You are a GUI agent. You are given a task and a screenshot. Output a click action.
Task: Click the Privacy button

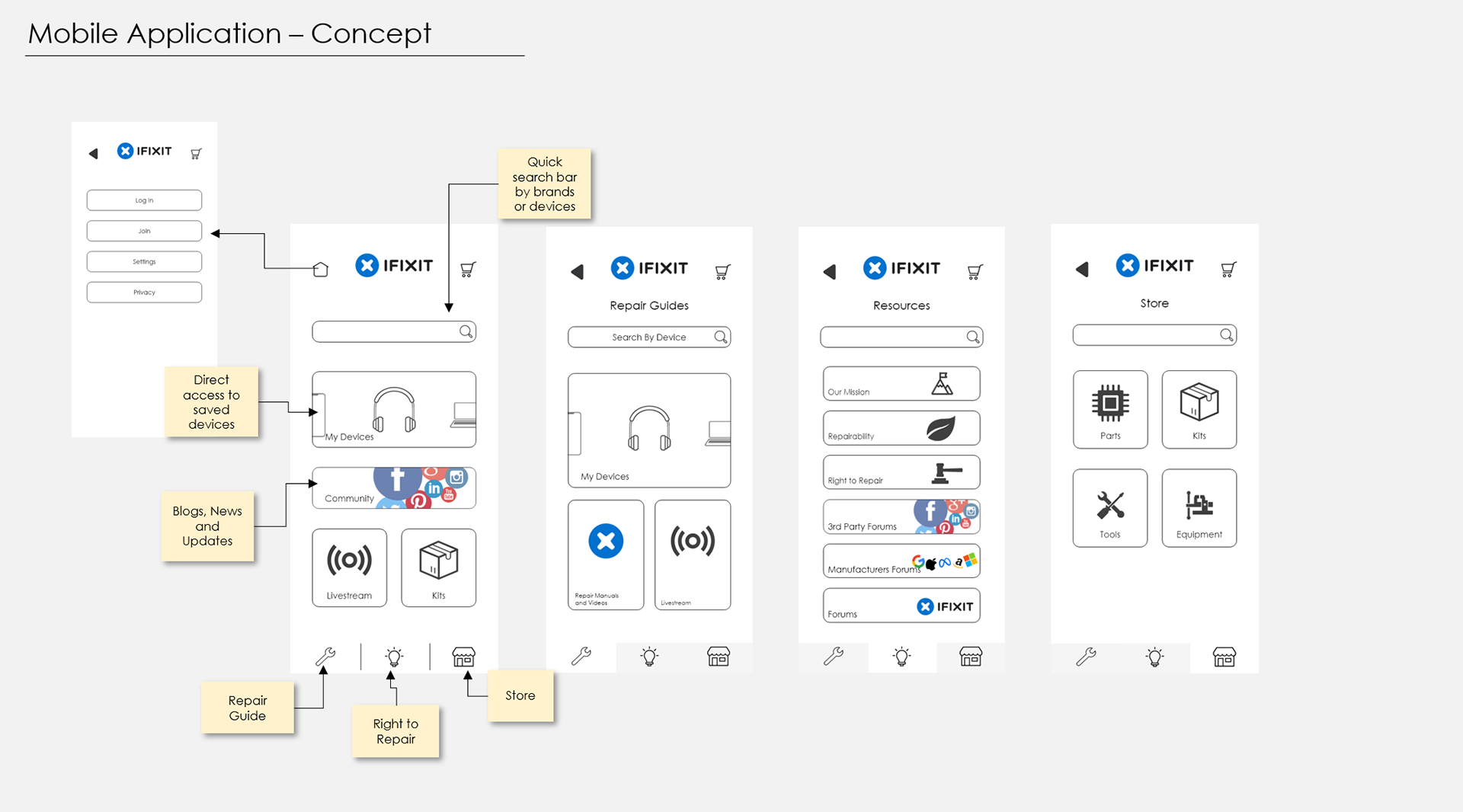click(144, 292)
